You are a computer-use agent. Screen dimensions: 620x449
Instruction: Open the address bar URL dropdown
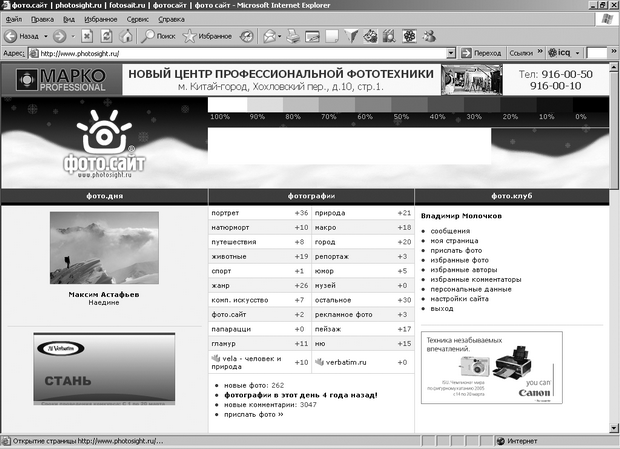click(x=451, y=53)
